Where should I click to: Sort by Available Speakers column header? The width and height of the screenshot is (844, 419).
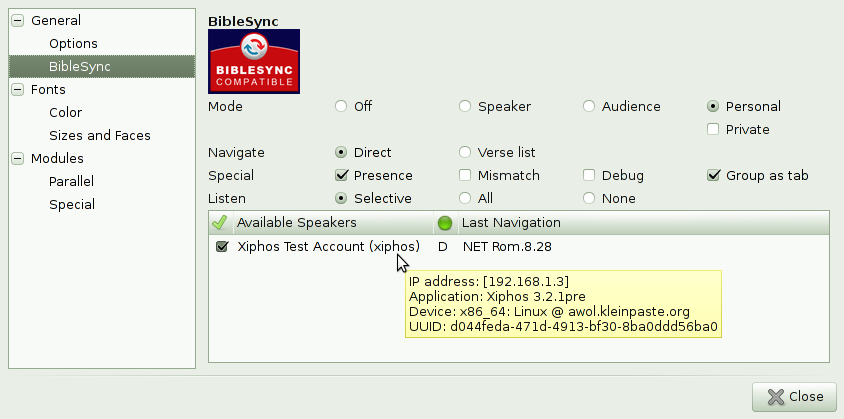333,222
